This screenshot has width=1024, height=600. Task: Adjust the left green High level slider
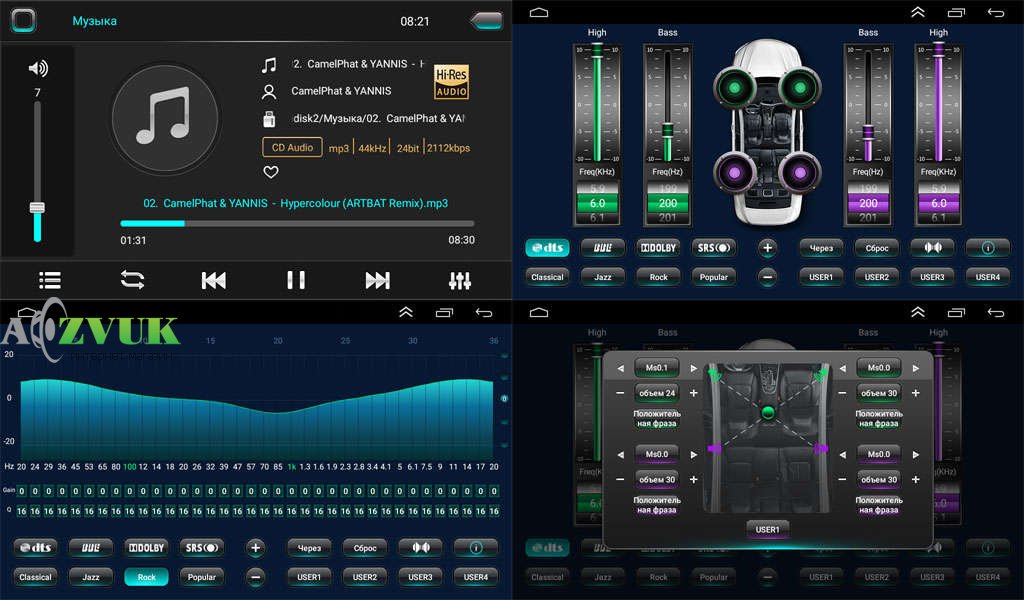597,103
